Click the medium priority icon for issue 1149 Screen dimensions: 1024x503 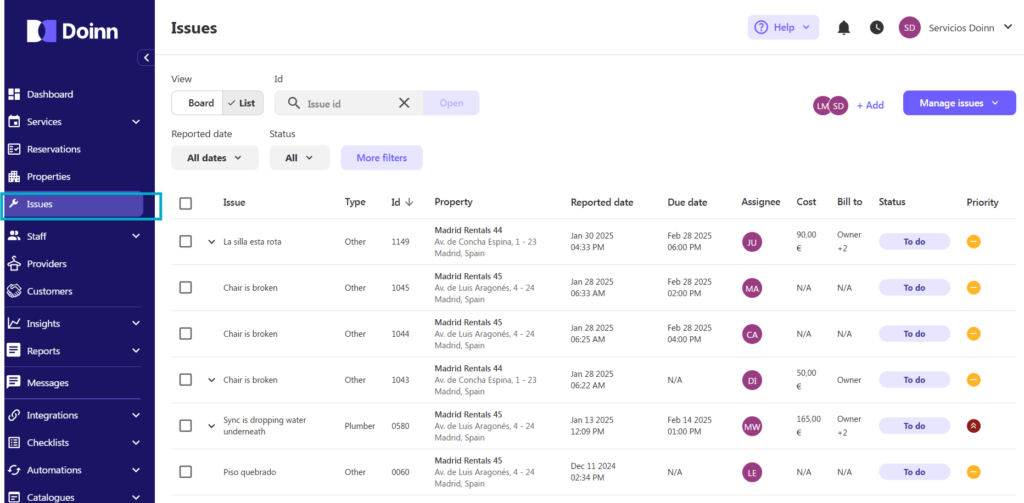point(974,242)
